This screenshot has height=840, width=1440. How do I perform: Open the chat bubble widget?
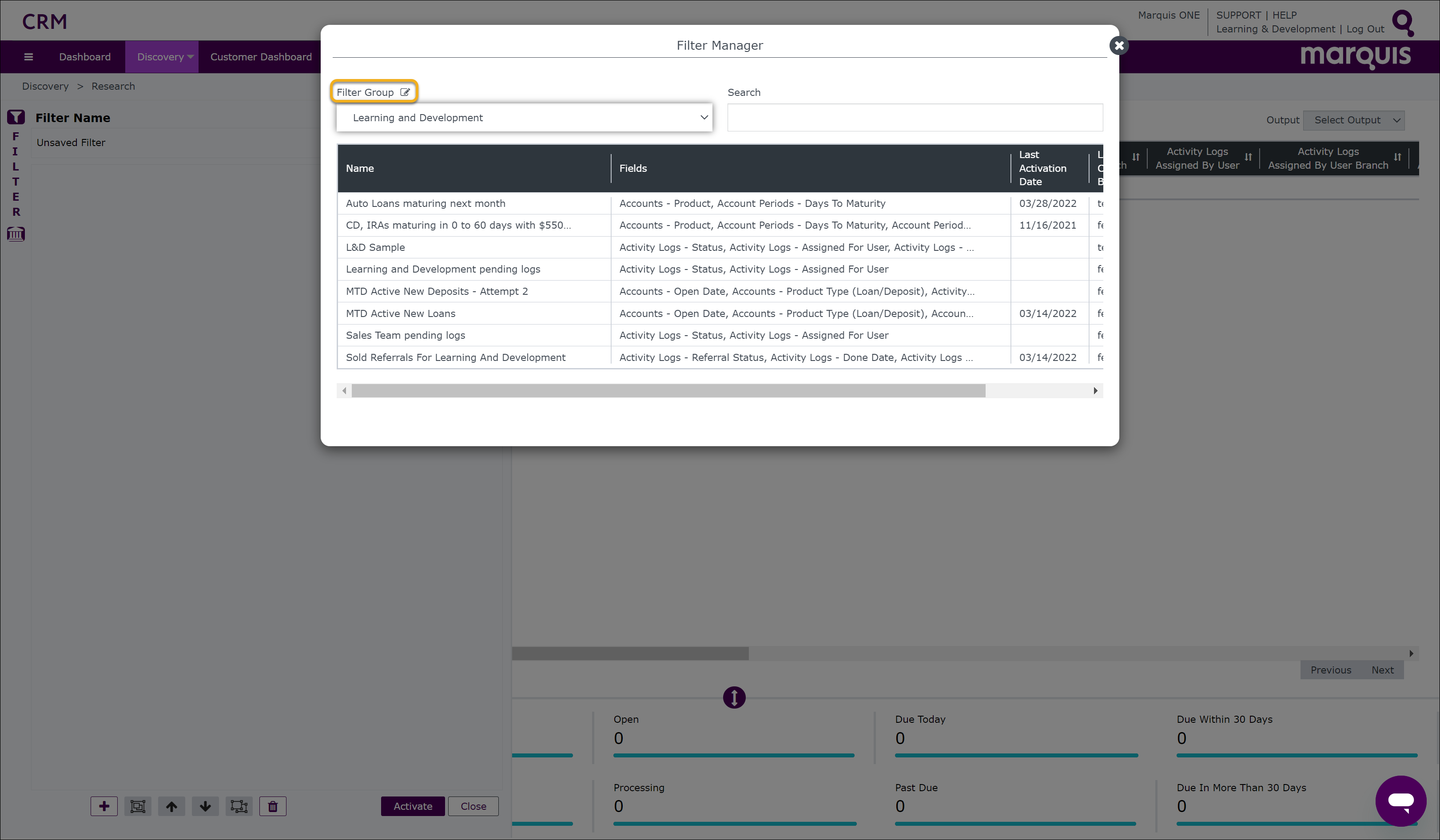pos(1401,801)
